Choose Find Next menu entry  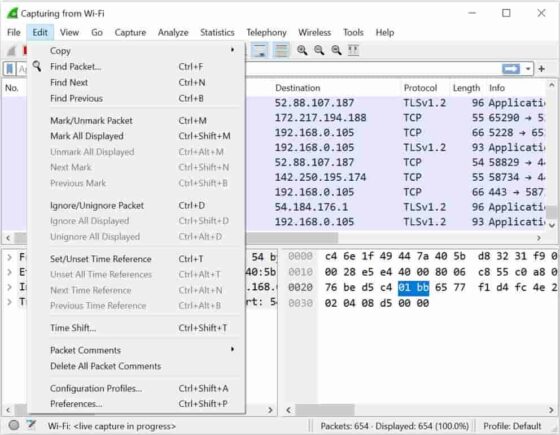click(x=136, y=82)
